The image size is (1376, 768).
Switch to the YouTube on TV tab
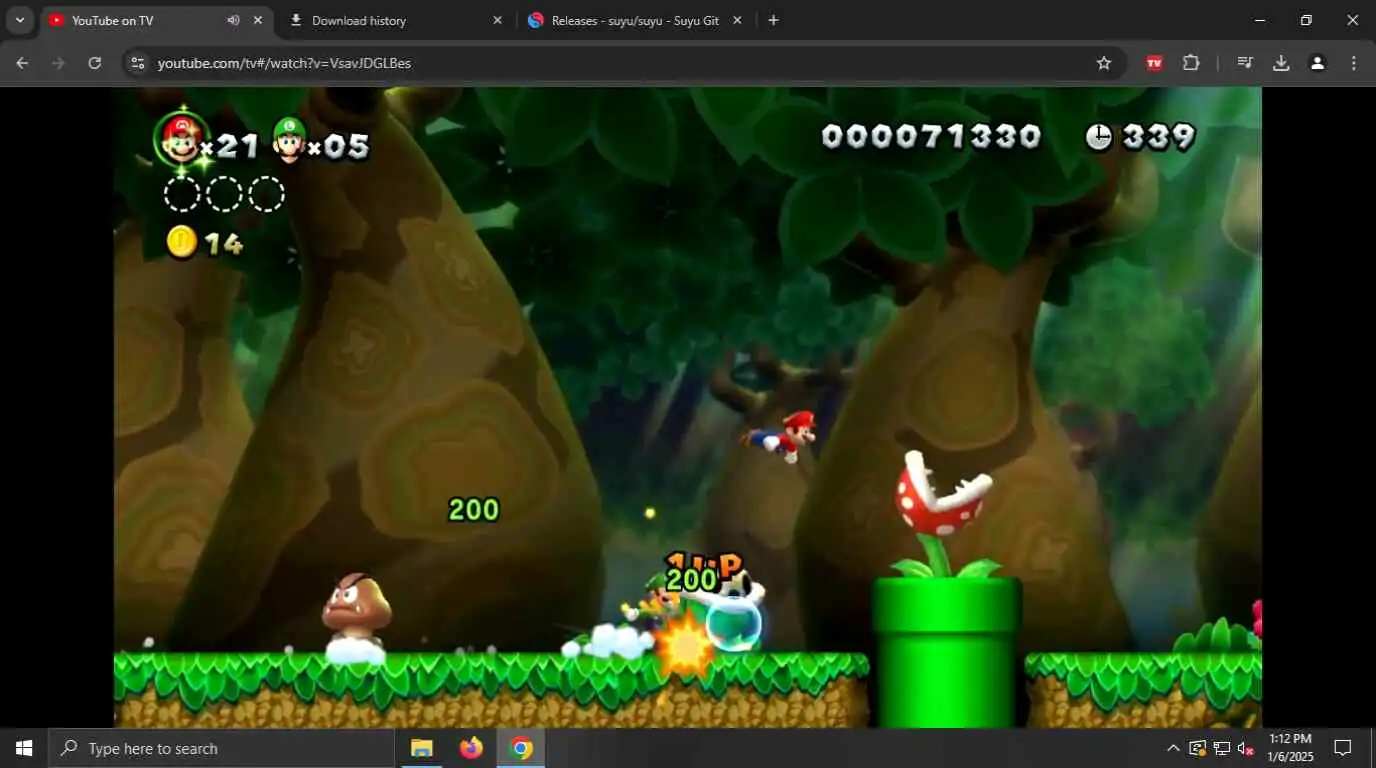point(155,20)
